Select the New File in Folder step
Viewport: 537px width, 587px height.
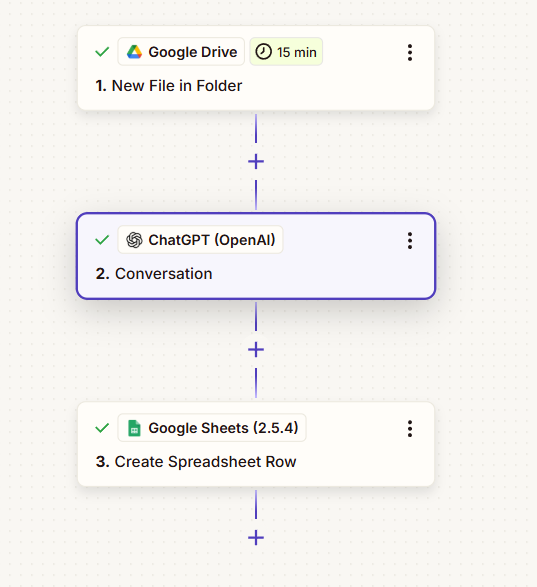pyautogui.click(x=169, y=86)
